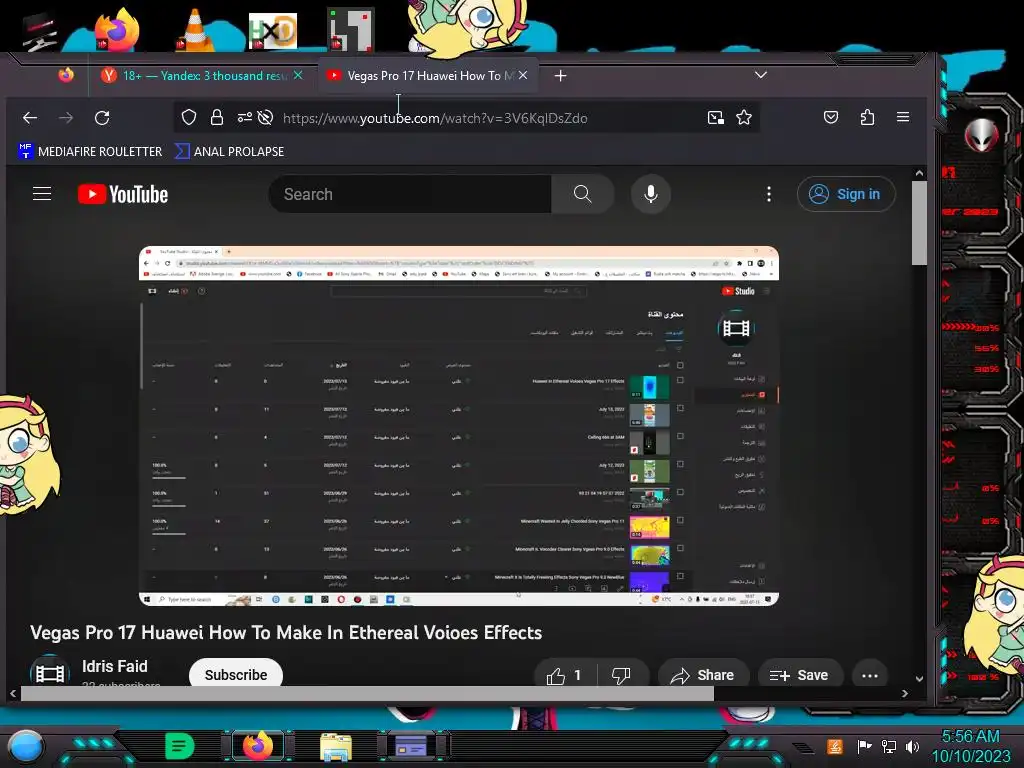Open the list all tabs dropdown arrow
The width and height of the screenshot is (1024, 768).
click(x=761, y=75)
